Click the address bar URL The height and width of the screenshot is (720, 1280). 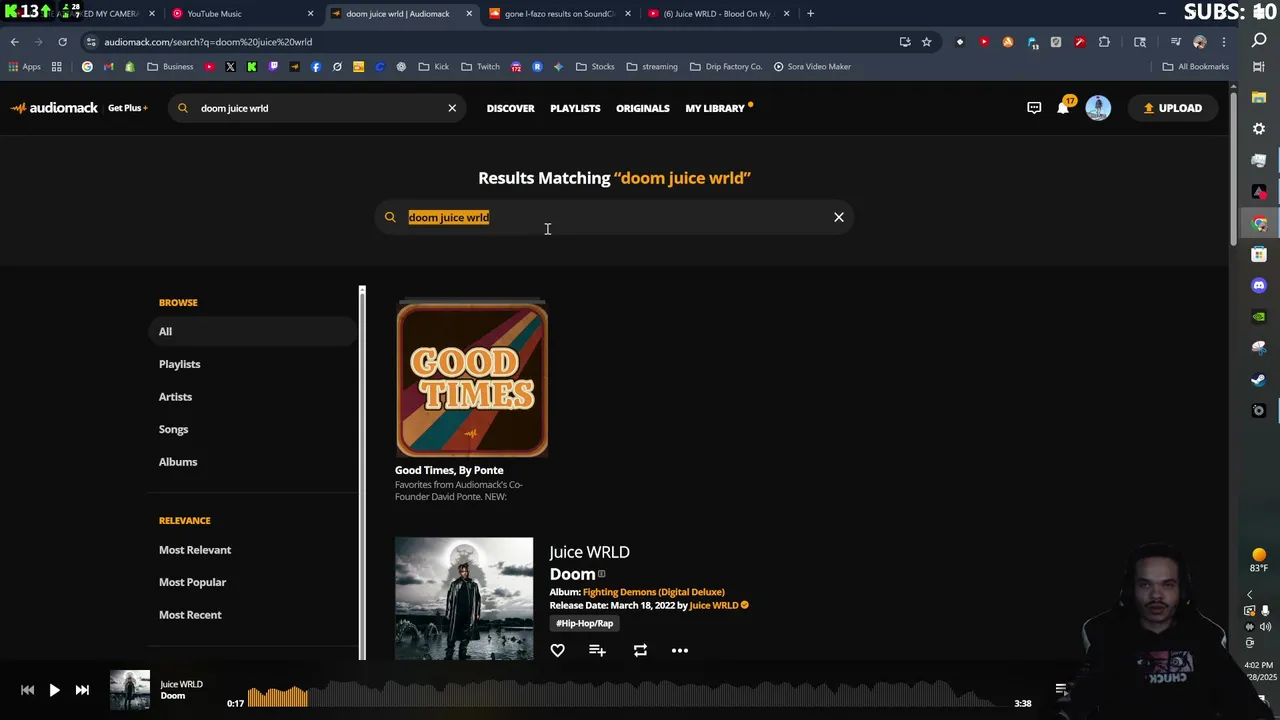click(208, 42)
